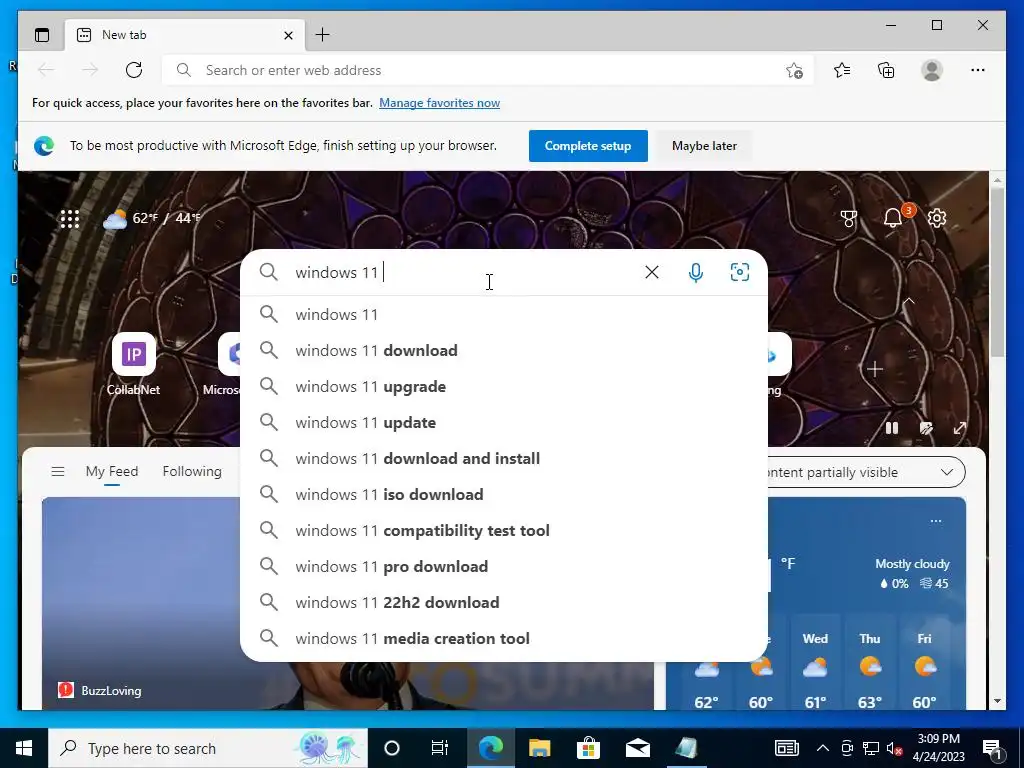The width and height of the screenshot is (1024, 768).
Task: Switch to My Feed tab
Action: coord(112,472)
